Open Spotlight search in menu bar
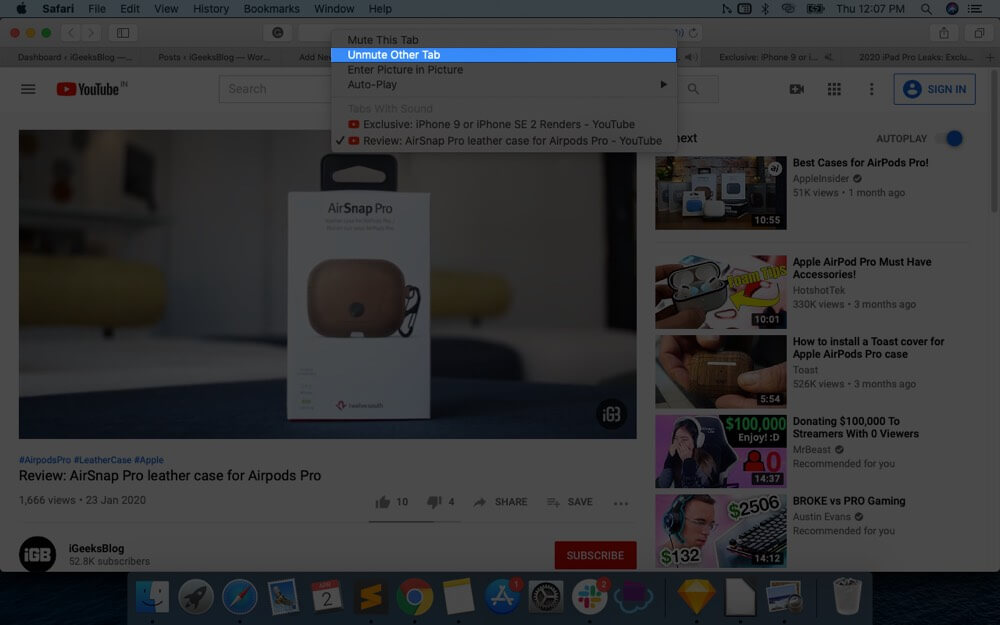 coord(926,9)
